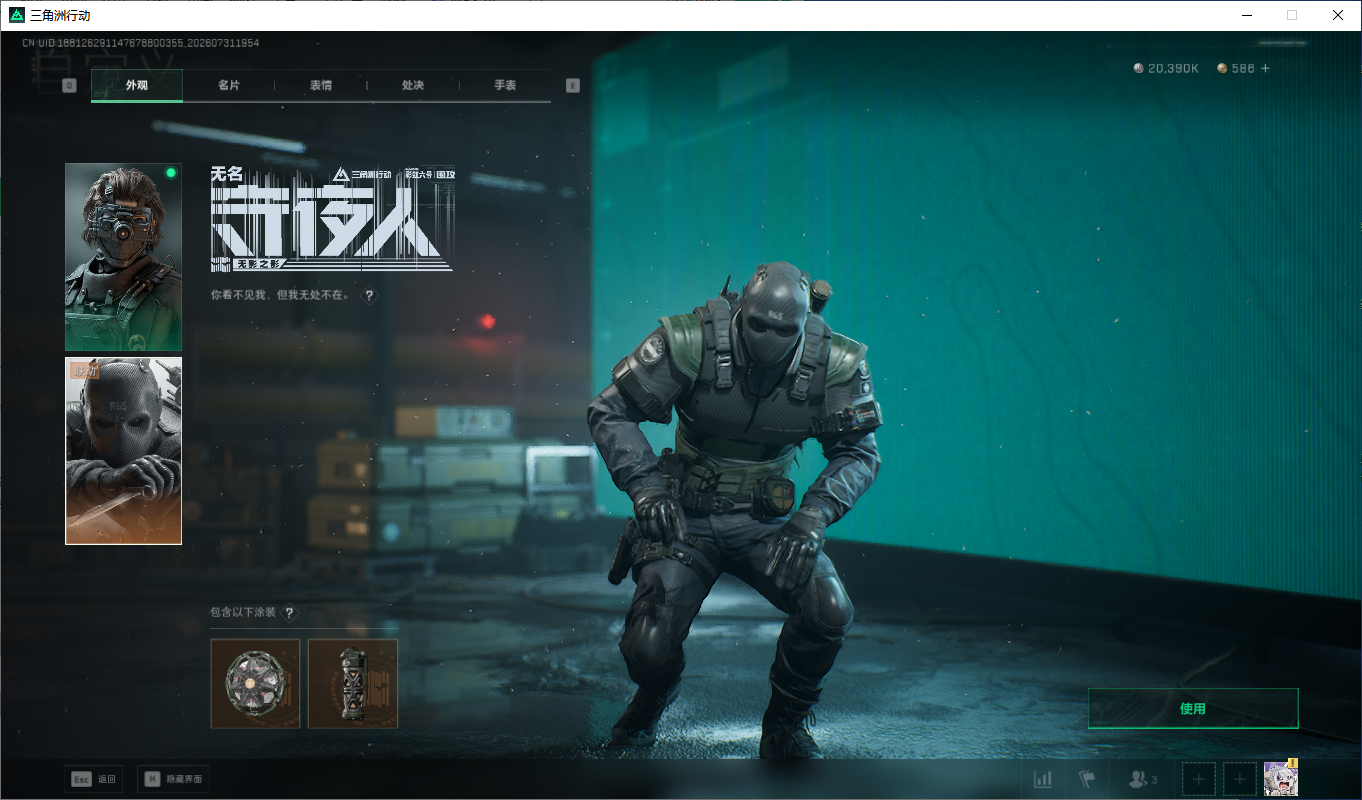Switch to the 处决 tab
The image size is (1362, 800).
[413, 86]
